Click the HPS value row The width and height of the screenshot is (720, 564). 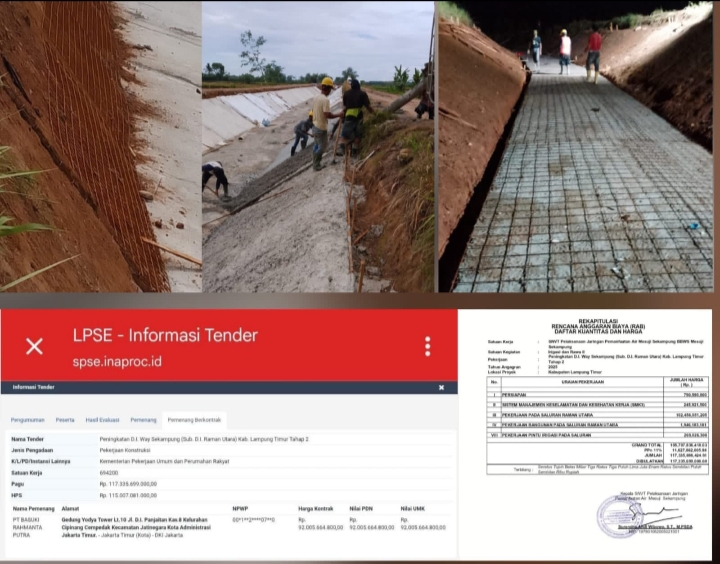(x=128, y=494)
